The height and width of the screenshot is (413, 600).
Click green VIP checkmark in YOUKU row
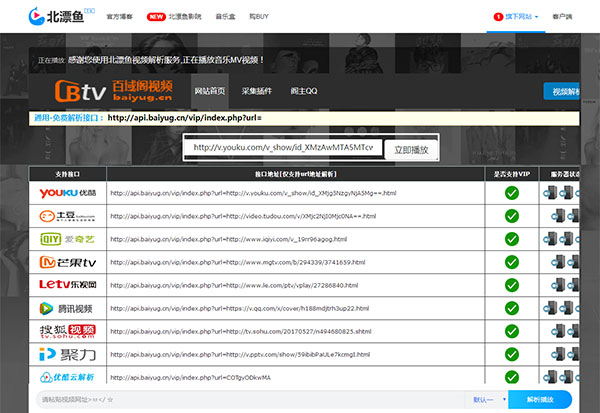point(510,192)
